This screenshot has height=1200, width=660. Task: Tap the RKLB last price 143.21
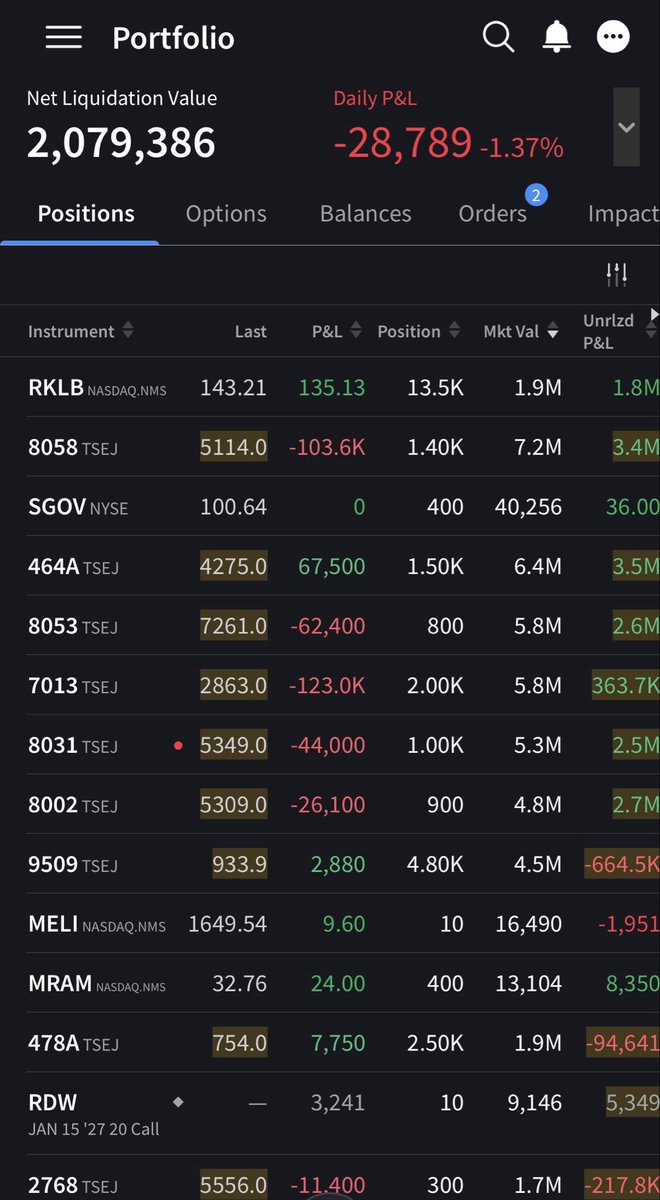coord(233,387)
